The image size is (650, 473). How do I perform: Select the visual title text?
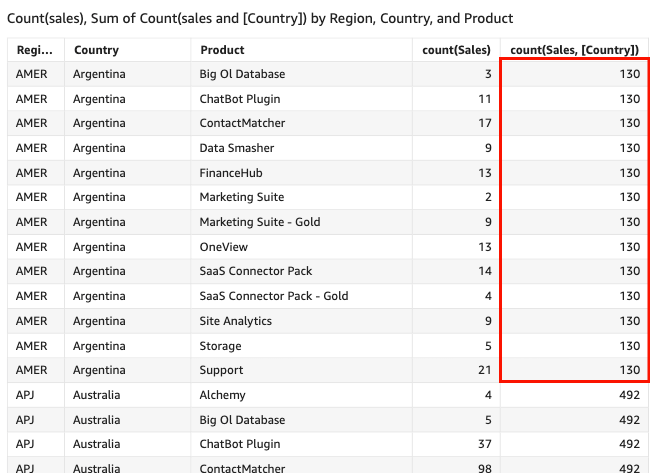[260, 18]
